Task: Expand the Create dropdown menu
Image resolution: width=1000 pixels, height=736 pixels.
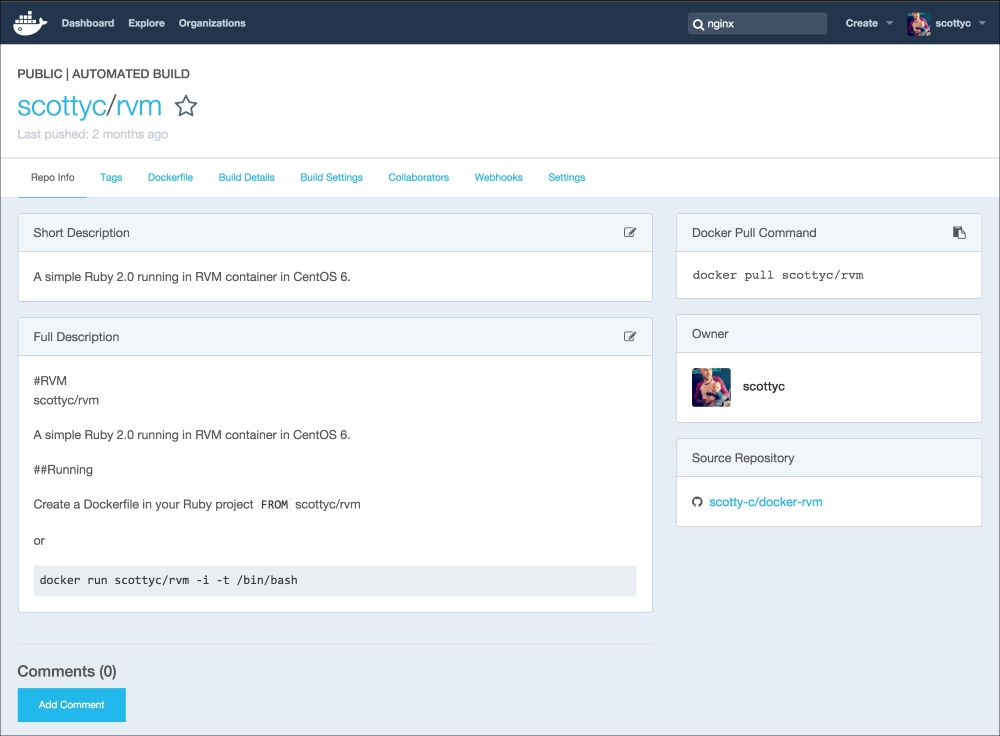Action: point(868,23)
